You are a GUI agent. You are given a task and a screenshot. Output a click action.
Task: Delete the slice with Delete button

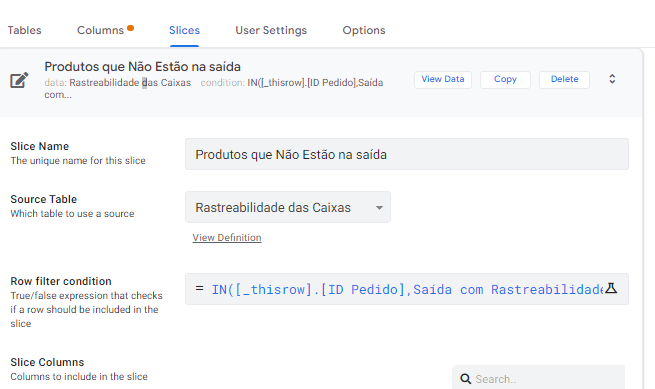point(564,79)
